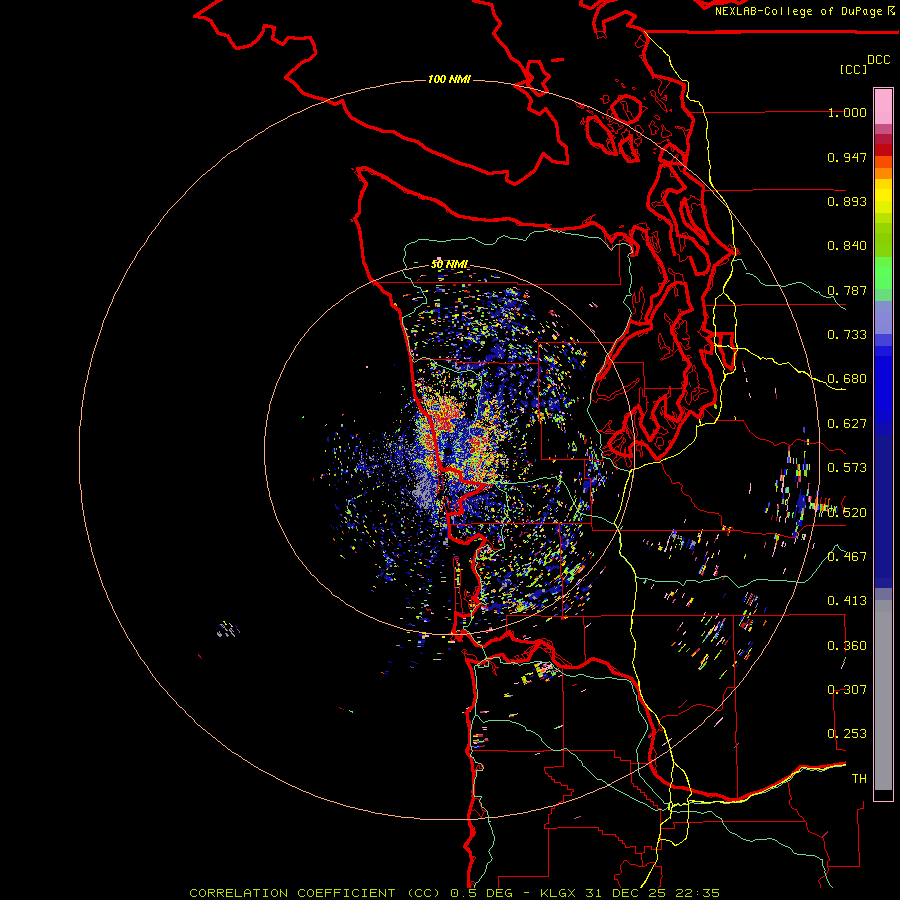The height and width of the screenshot is (900, 900).
Task: Select the 0.733 scale value
Action: (x=847, y=335)
